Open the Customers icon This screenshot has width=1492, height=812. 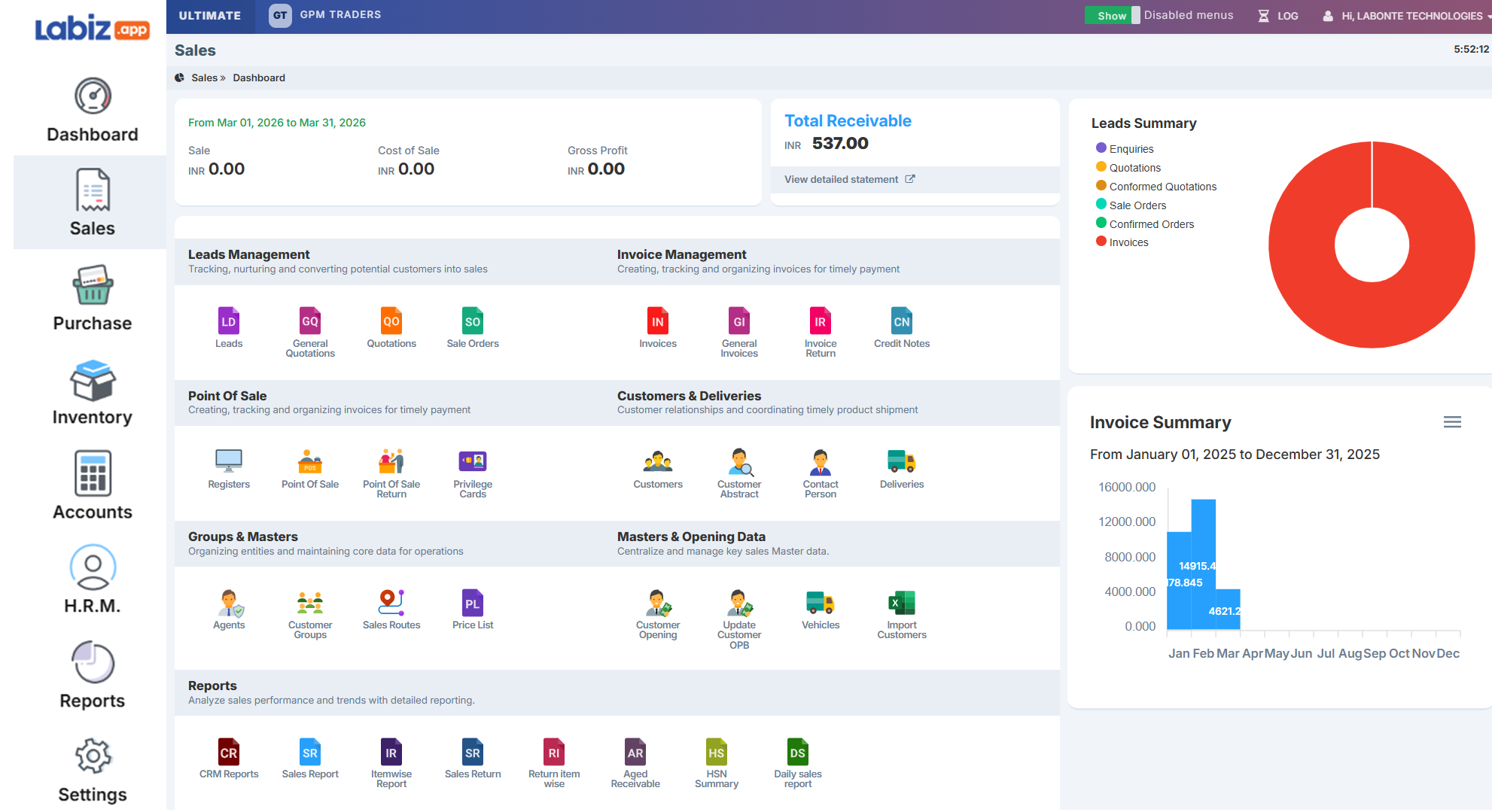point(658,461)
